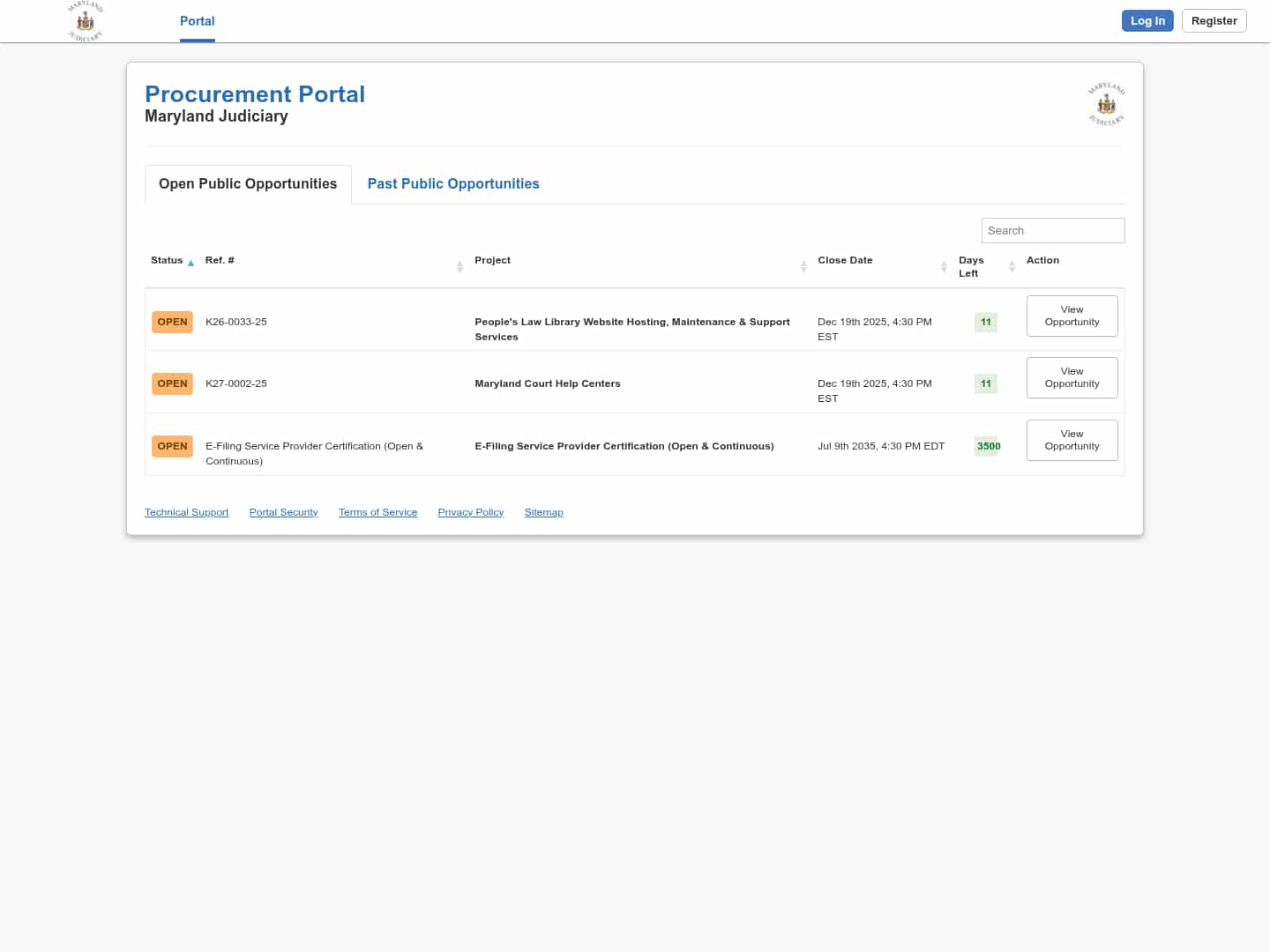View Opportunity for E-Filing Service Provider Certification
Screen dimensions: 1270x952
click(x=1072, y=440)
